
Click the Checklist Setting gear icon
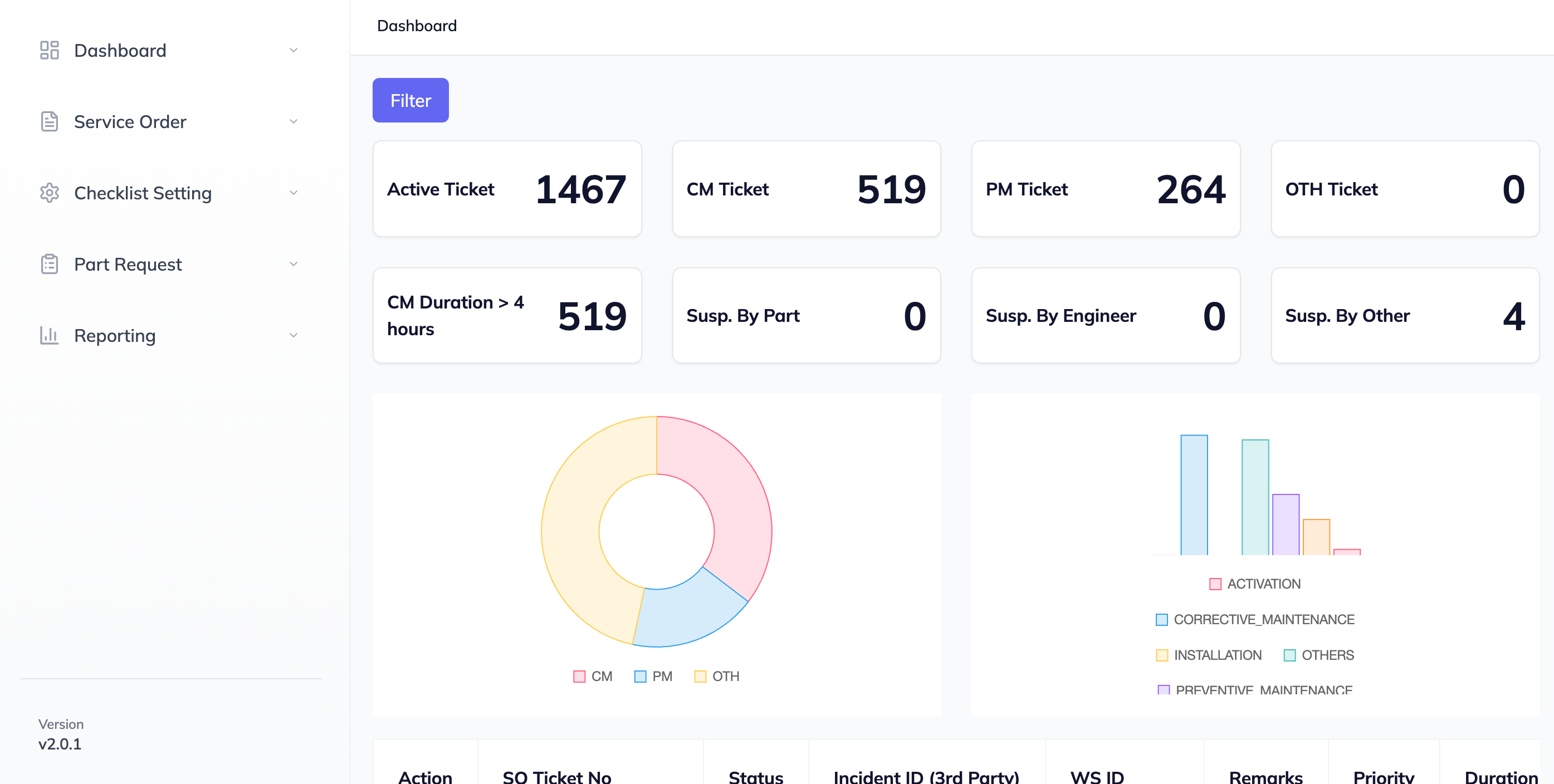[49, 193]
